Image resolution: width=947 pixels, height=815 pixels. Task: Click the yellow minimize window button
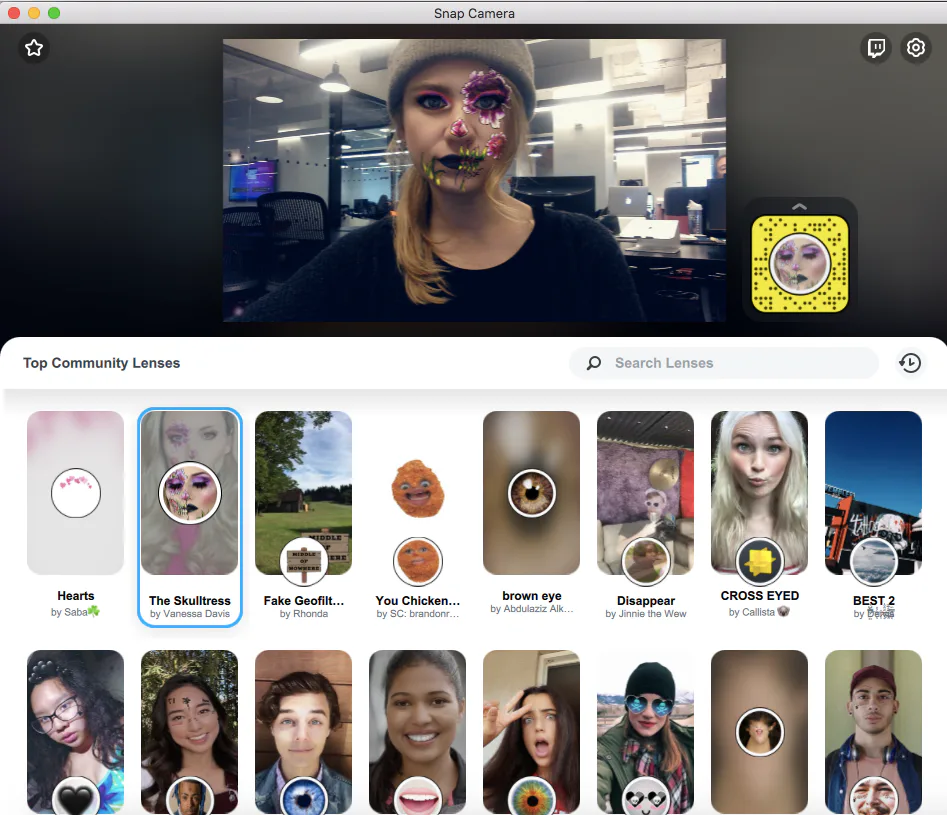pos(34,13)
